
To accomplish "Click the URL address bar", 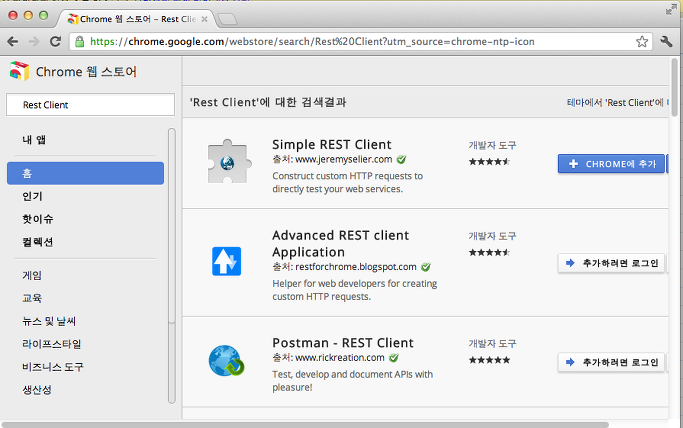I will pyautogui.click(x=362, y=42).
